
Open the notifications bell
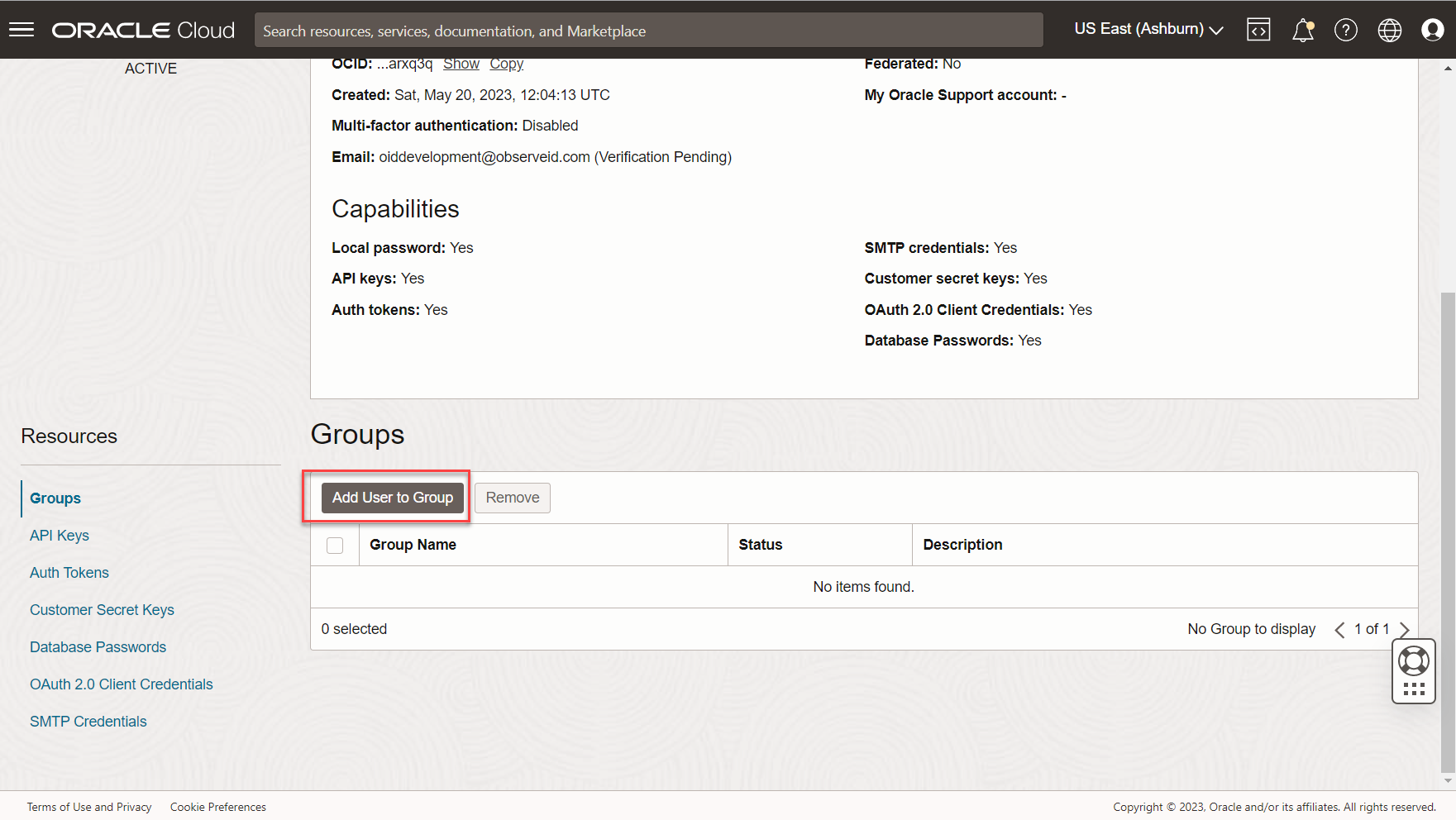pyautogui.click(x=1302, y=30)
